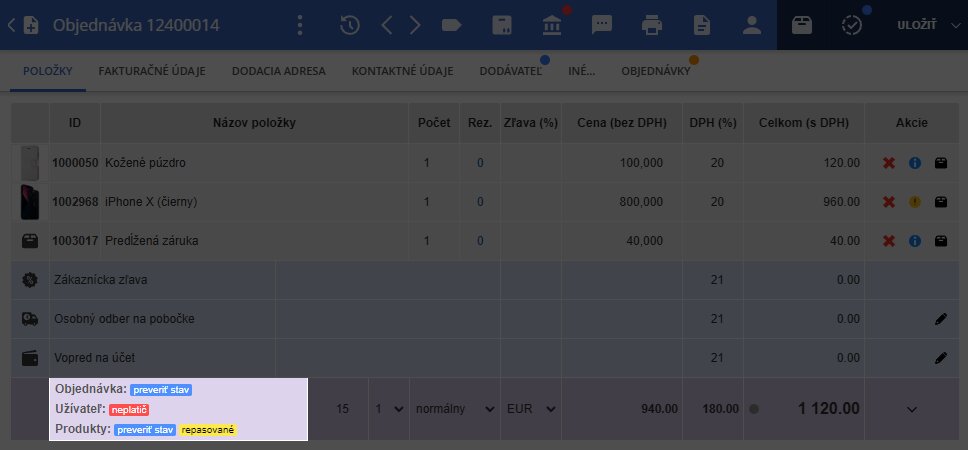Viewport: 968px width, 450px height.
Task: Delete the Kožené púzdro item
Action: [888, 162]
